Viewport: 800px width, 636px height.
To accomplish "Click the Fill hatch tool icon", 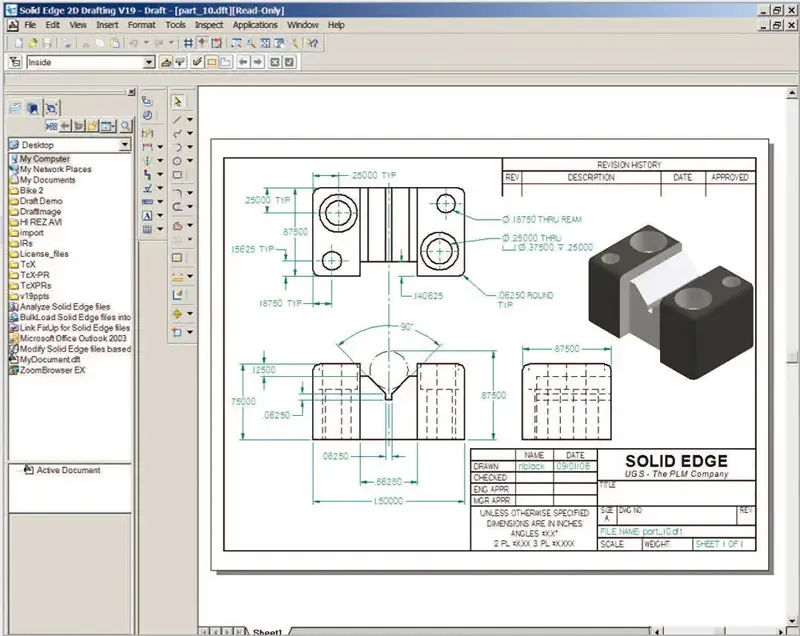I will (177, 258).
